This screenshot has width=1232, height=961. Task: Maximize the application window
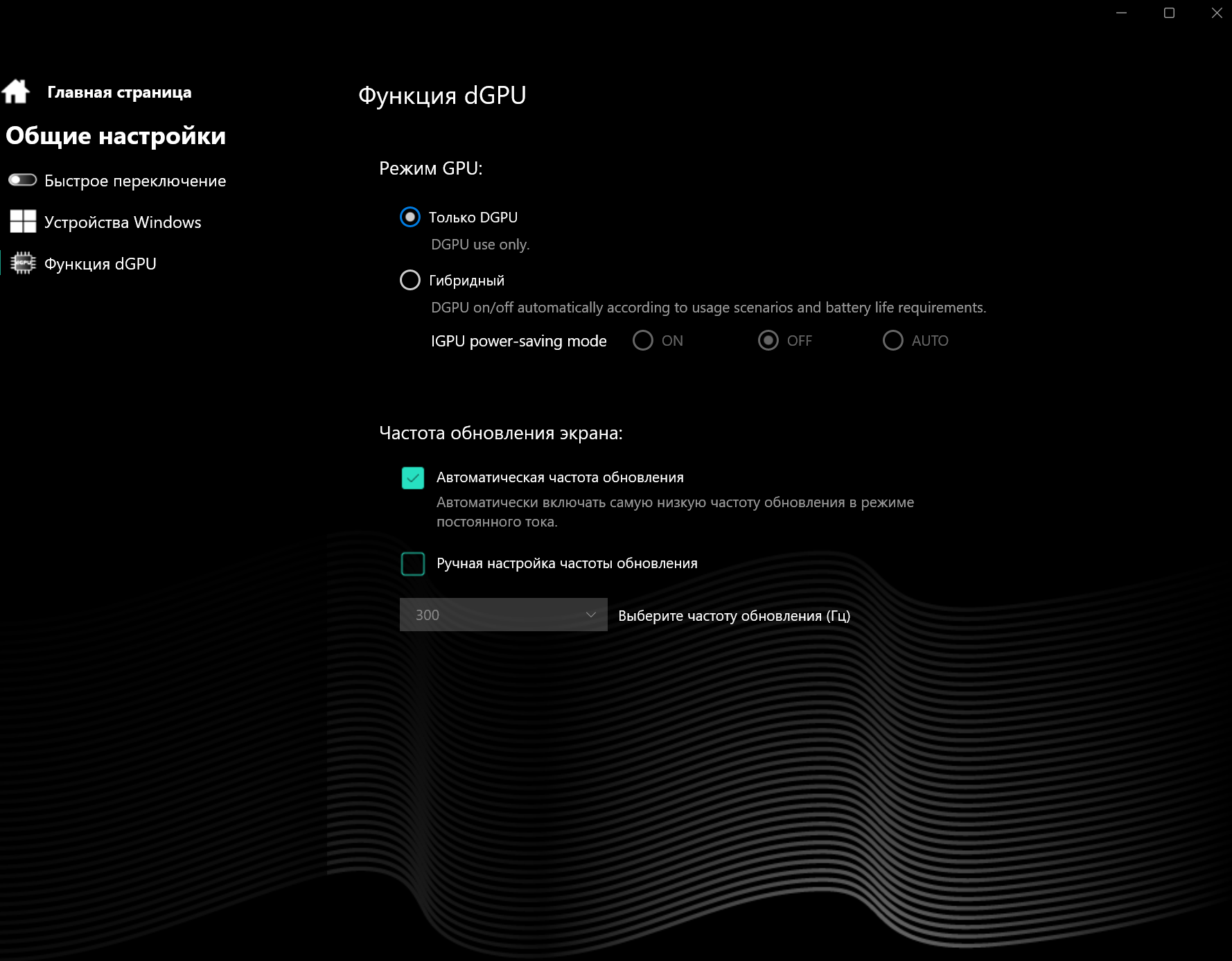tap(1170, 13)
